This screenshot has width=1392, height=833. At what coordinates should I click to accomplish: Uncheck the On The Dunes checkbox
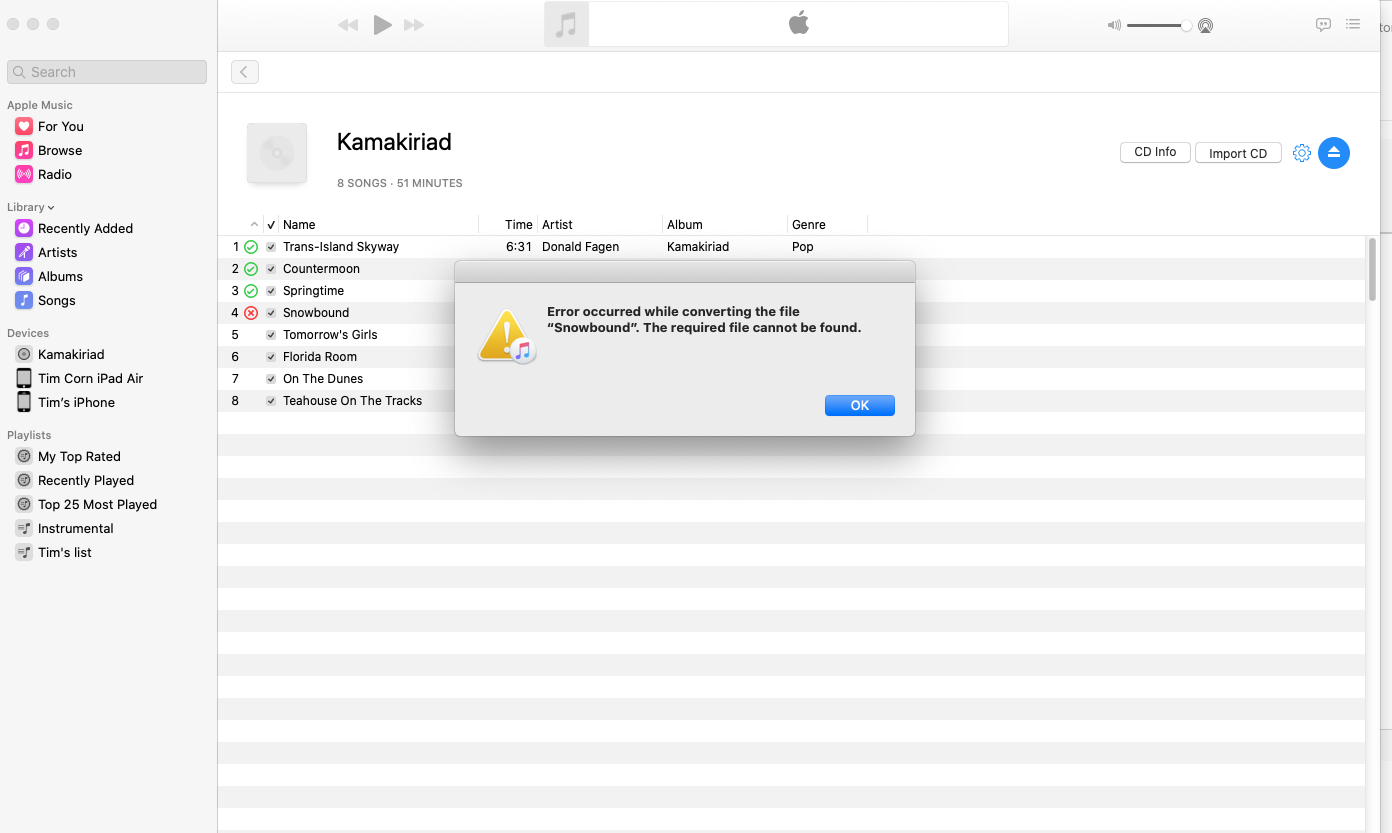(x=271, y=379)
